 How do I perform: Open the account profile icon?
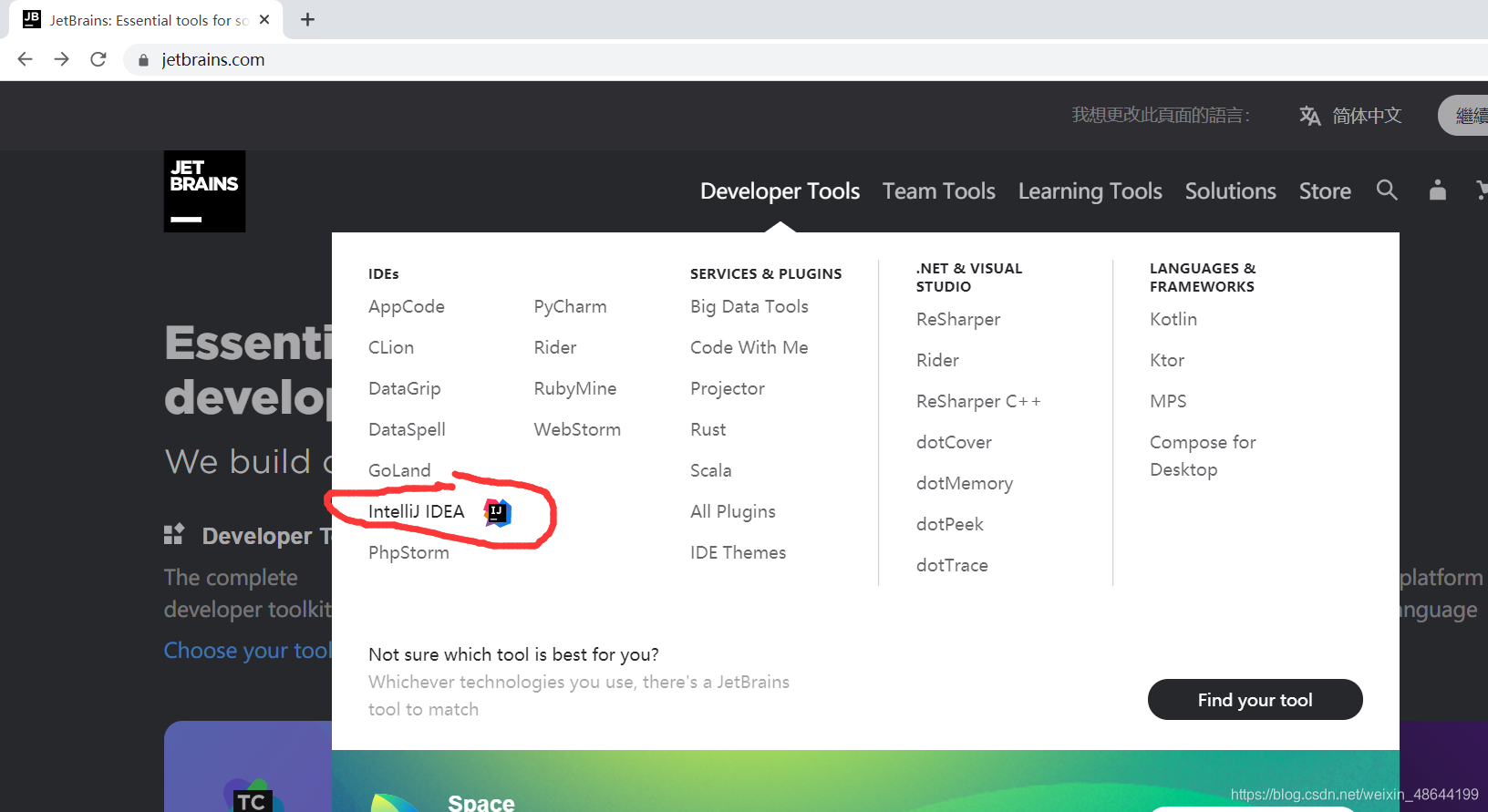pos(1438,190)
